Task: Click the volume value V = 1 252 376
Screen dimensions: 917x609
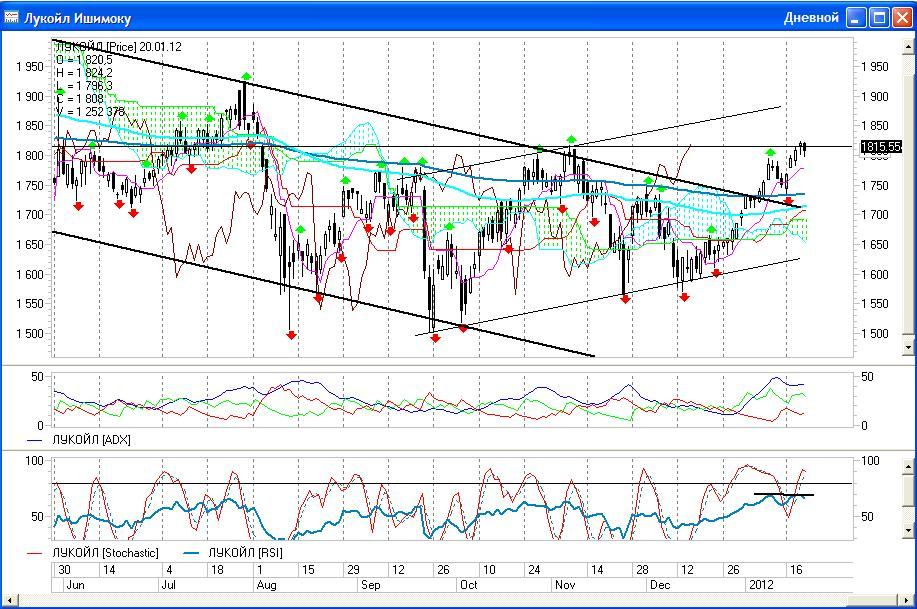Action: (91, 112)
